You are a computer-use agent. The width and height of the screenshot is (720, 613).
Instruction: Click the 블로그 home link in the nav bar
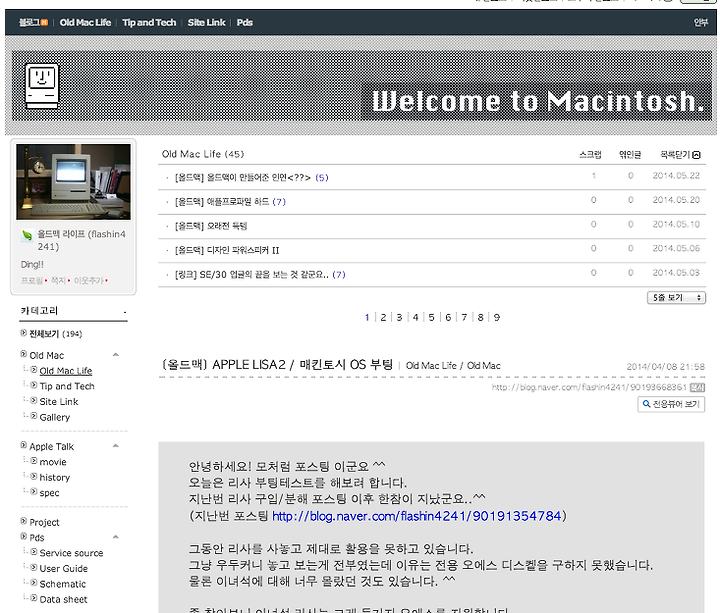click(33, 22)
